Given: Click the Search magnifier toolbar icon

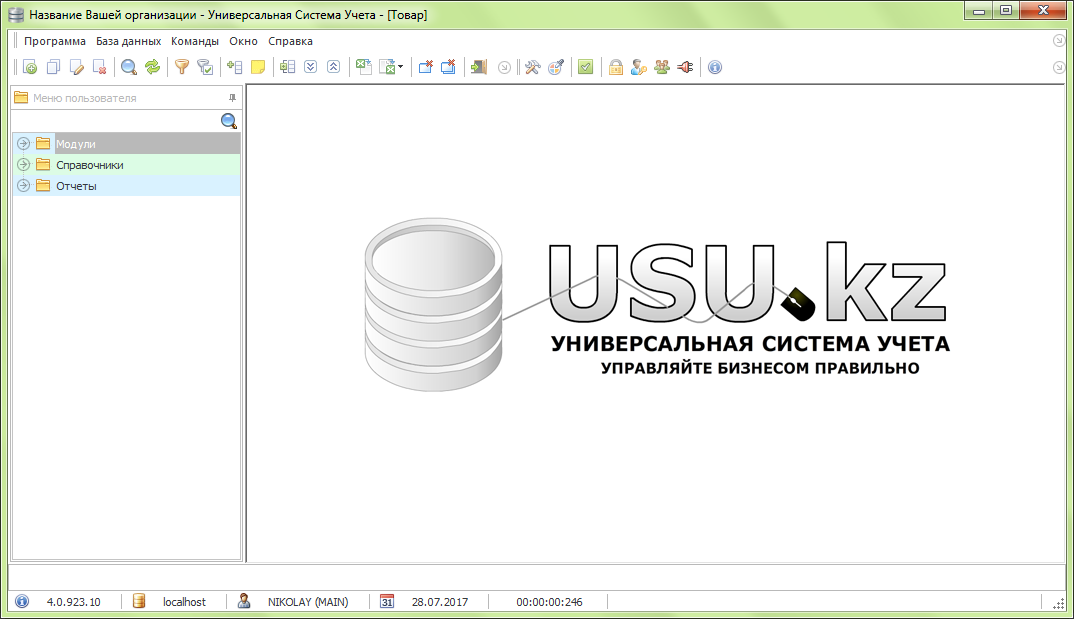Looking at the screenshot, I should click(x=129, y=67).
